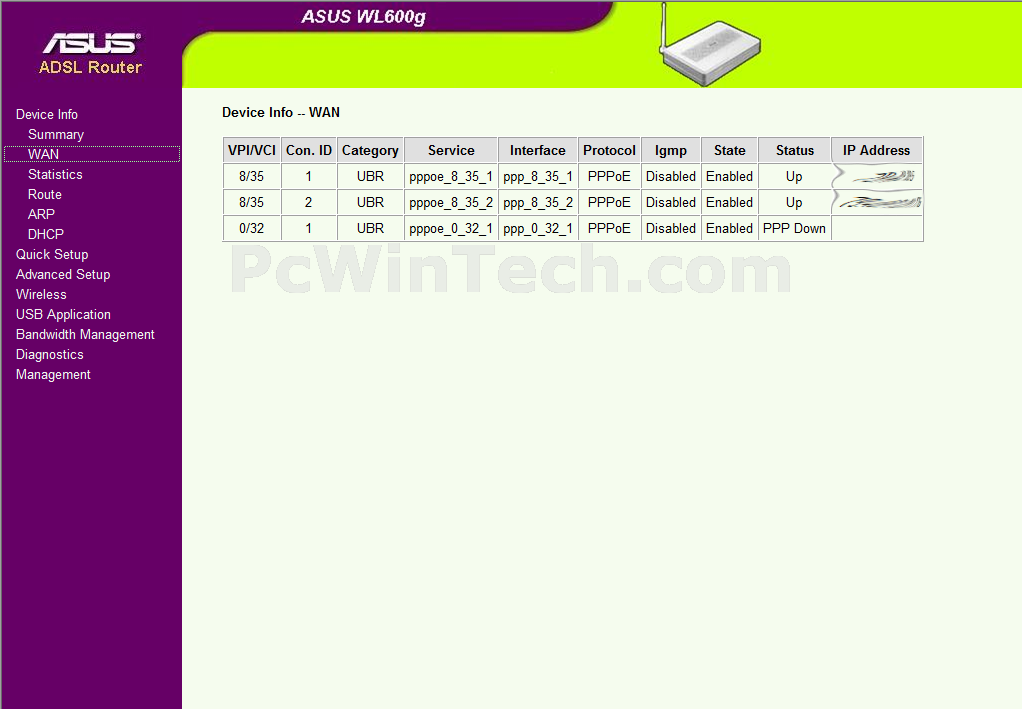1022x709 pixels.
Task: Open USB Application menu
Action: tap(63, 315)
